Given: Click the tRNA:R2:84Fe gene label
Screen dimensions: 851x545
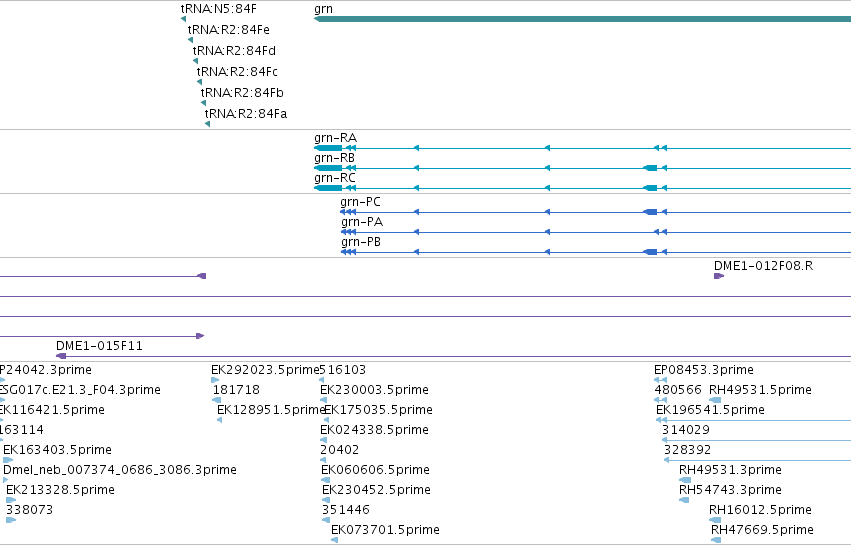Looking at the screenshot, I should (x=228, y=30).
